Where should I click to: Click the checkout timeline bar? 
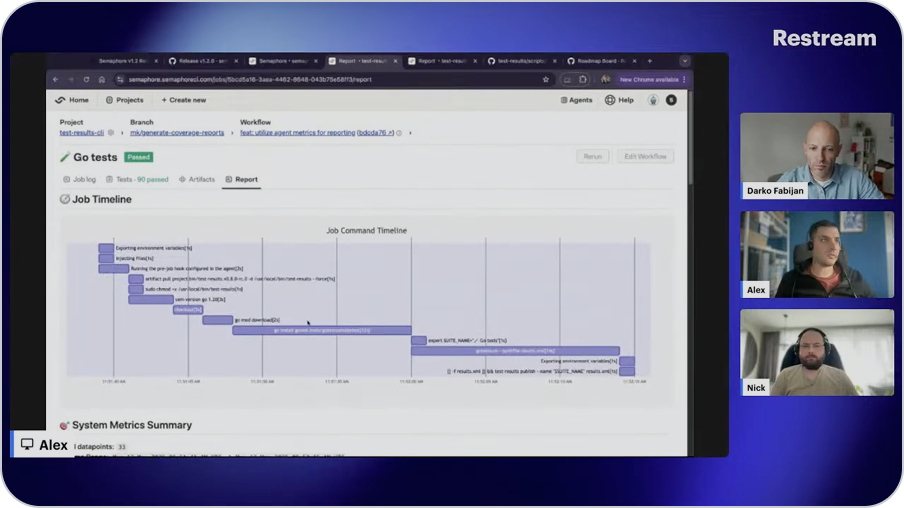point(188,310)
